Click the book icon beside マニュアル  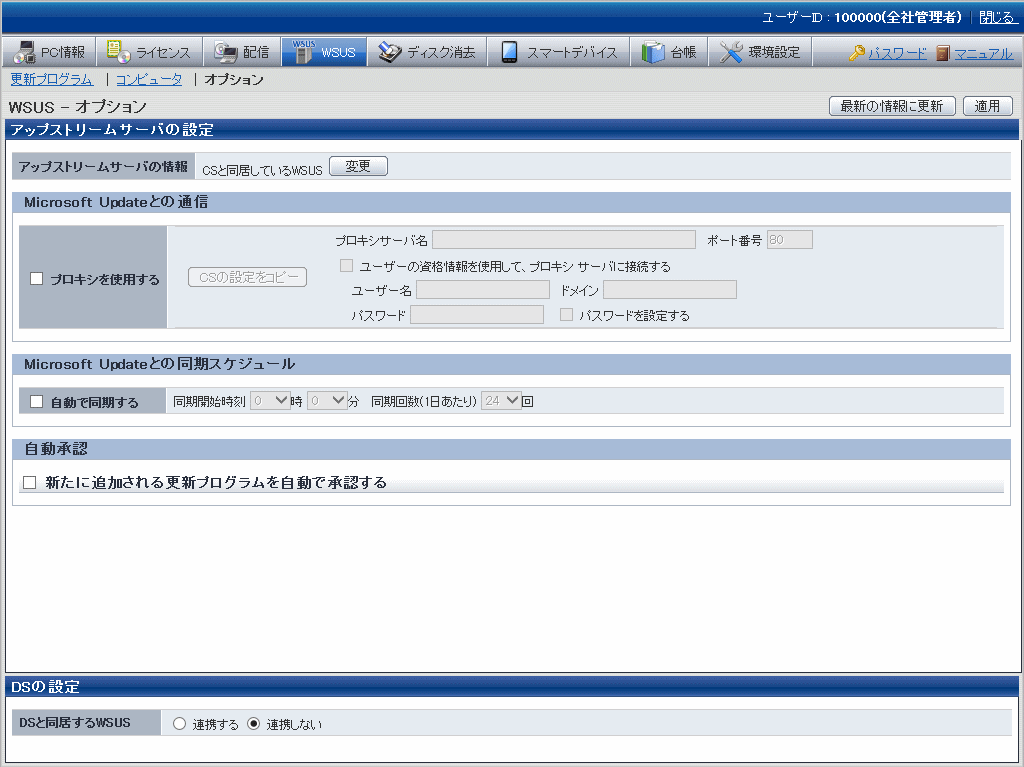coord(942,53)
